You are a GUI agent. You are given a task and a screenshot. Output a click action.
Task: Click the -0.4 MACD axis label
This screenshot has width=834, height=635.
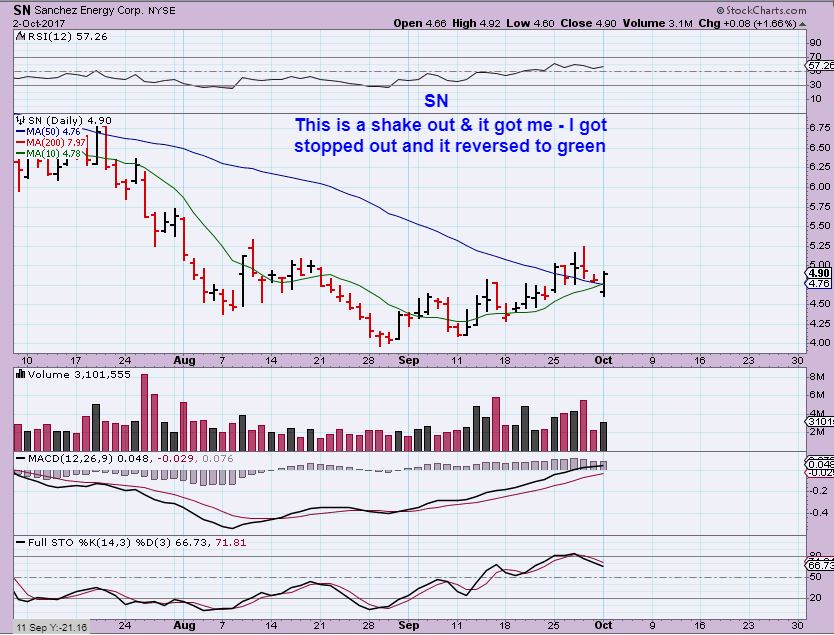click(x=818, y=513)
